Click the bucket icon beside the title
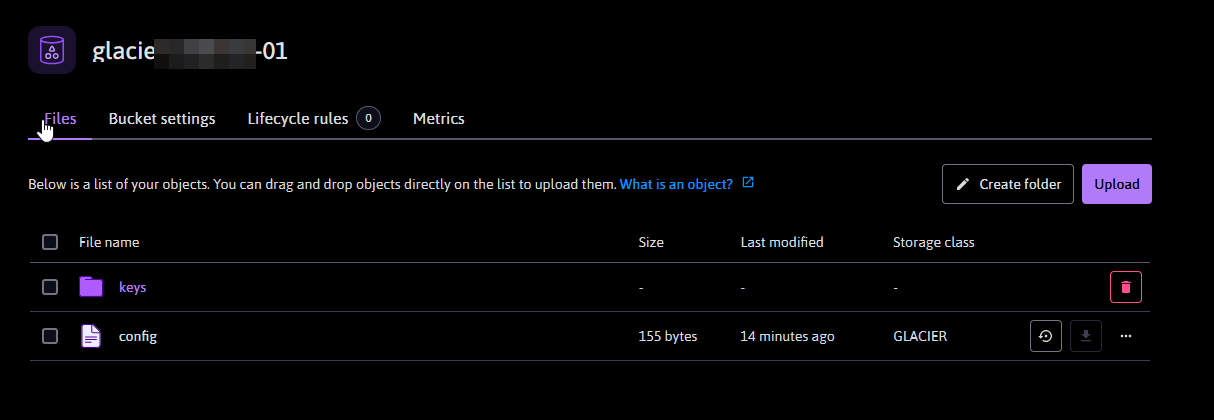1214x420 pixels. (x=52, y=50)
